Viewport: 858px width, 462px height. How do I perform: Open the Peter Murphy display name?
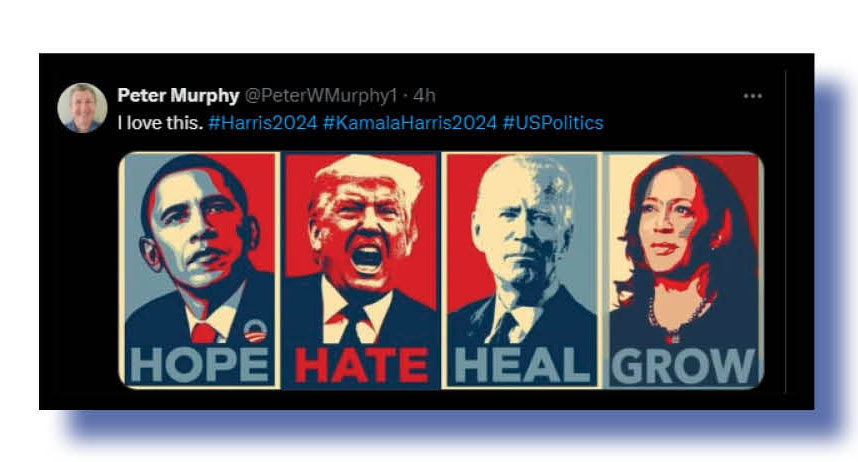pos(178,96)
